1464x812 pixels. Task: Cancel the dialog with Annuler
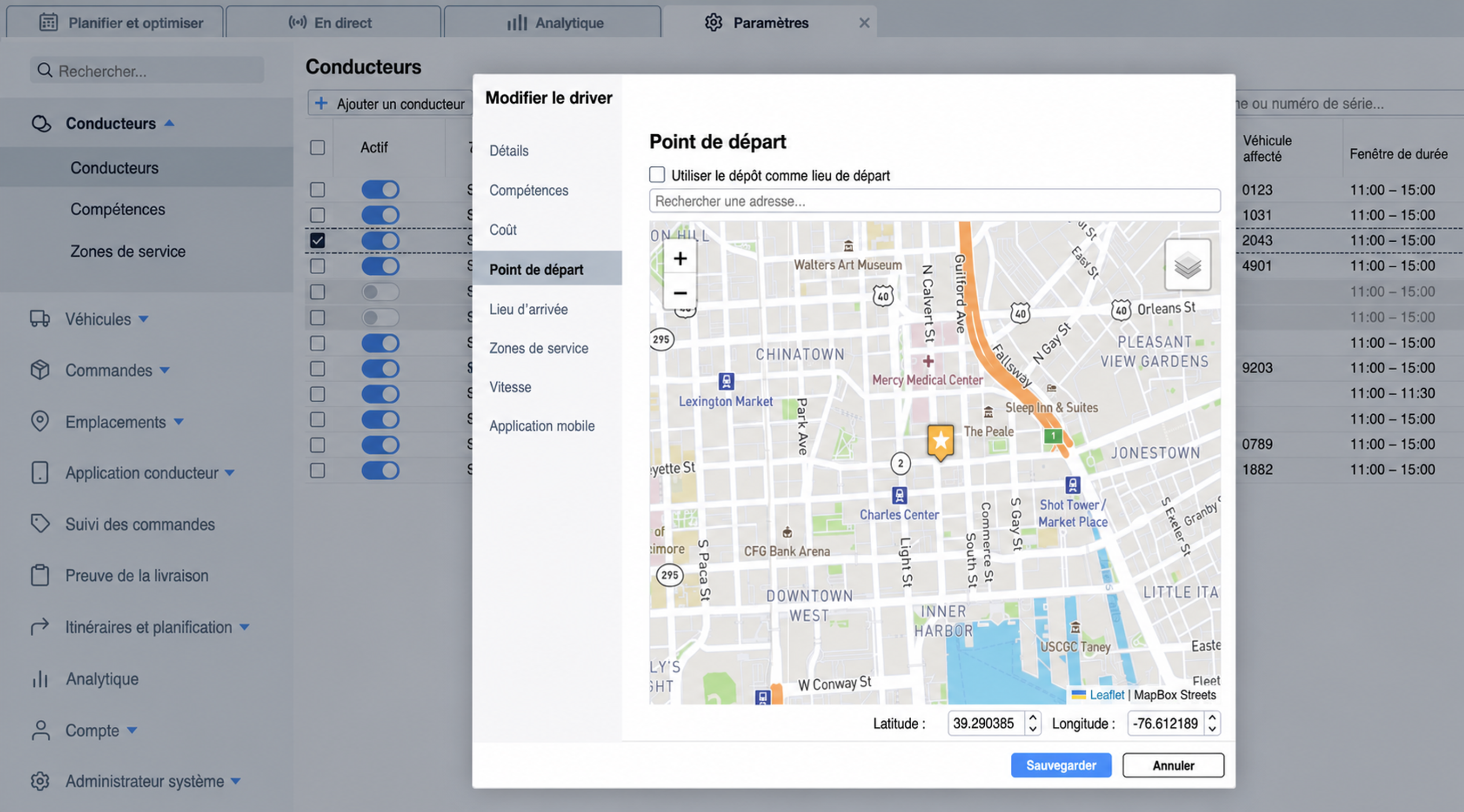tap(1173, 765)
